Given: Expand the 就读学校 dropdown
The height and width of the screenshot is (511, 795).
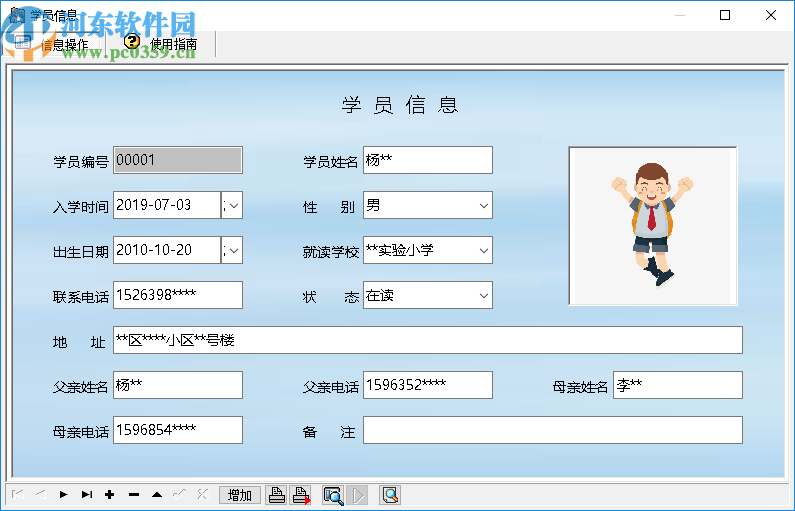Looking at the screenshot, I should tap(484, 250).
